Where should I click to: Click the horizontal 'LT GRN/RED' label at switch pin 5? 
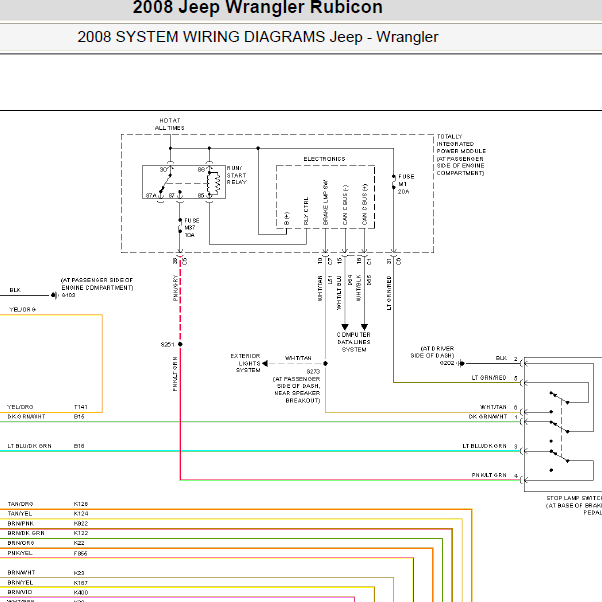[489, 378]
